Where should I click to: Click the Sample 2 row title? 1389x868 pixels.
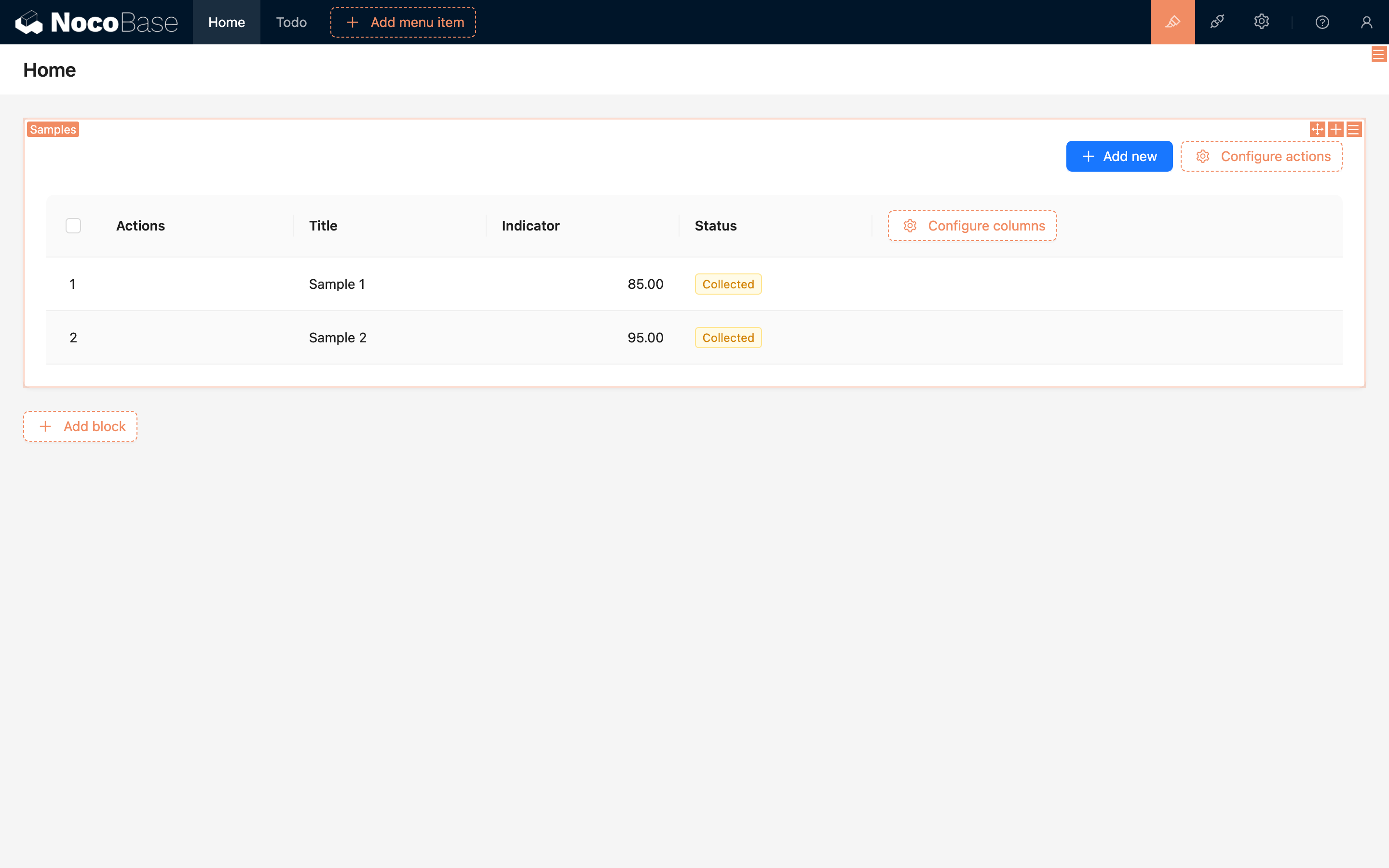point(338,338)
